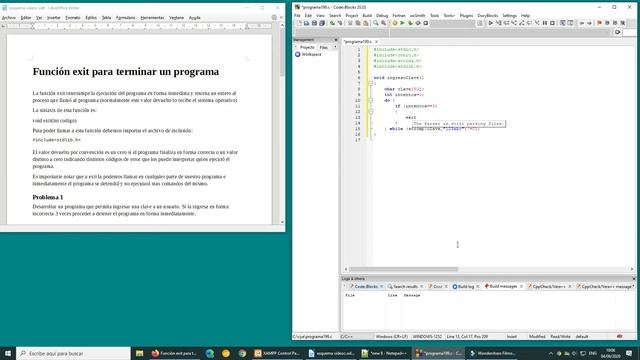Open the Debug menu in Code::Blocks
The image size is (640, 360).
[382, 16]
